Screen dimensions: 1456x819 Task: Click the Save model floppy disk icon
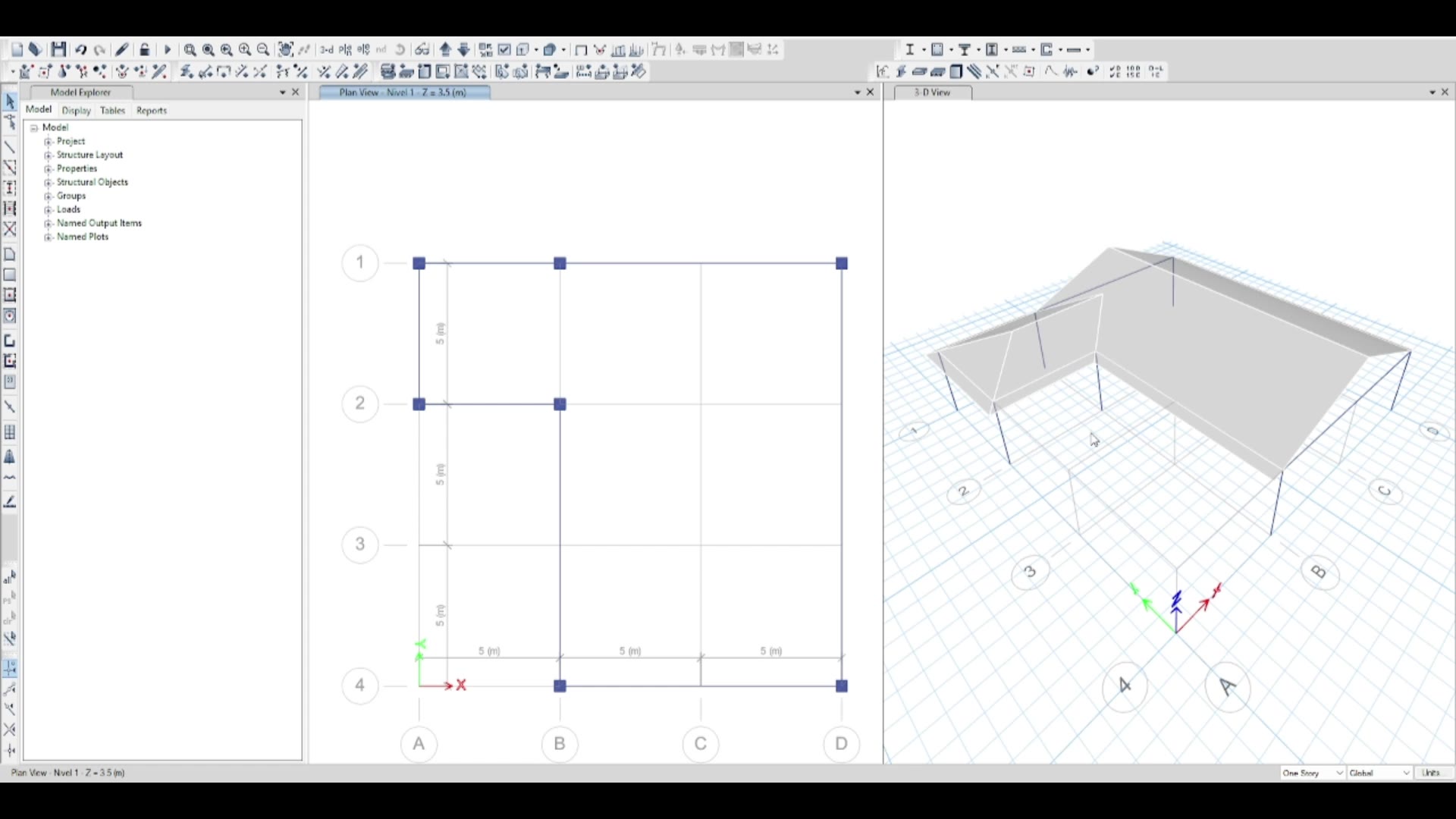tap(59, 50)
